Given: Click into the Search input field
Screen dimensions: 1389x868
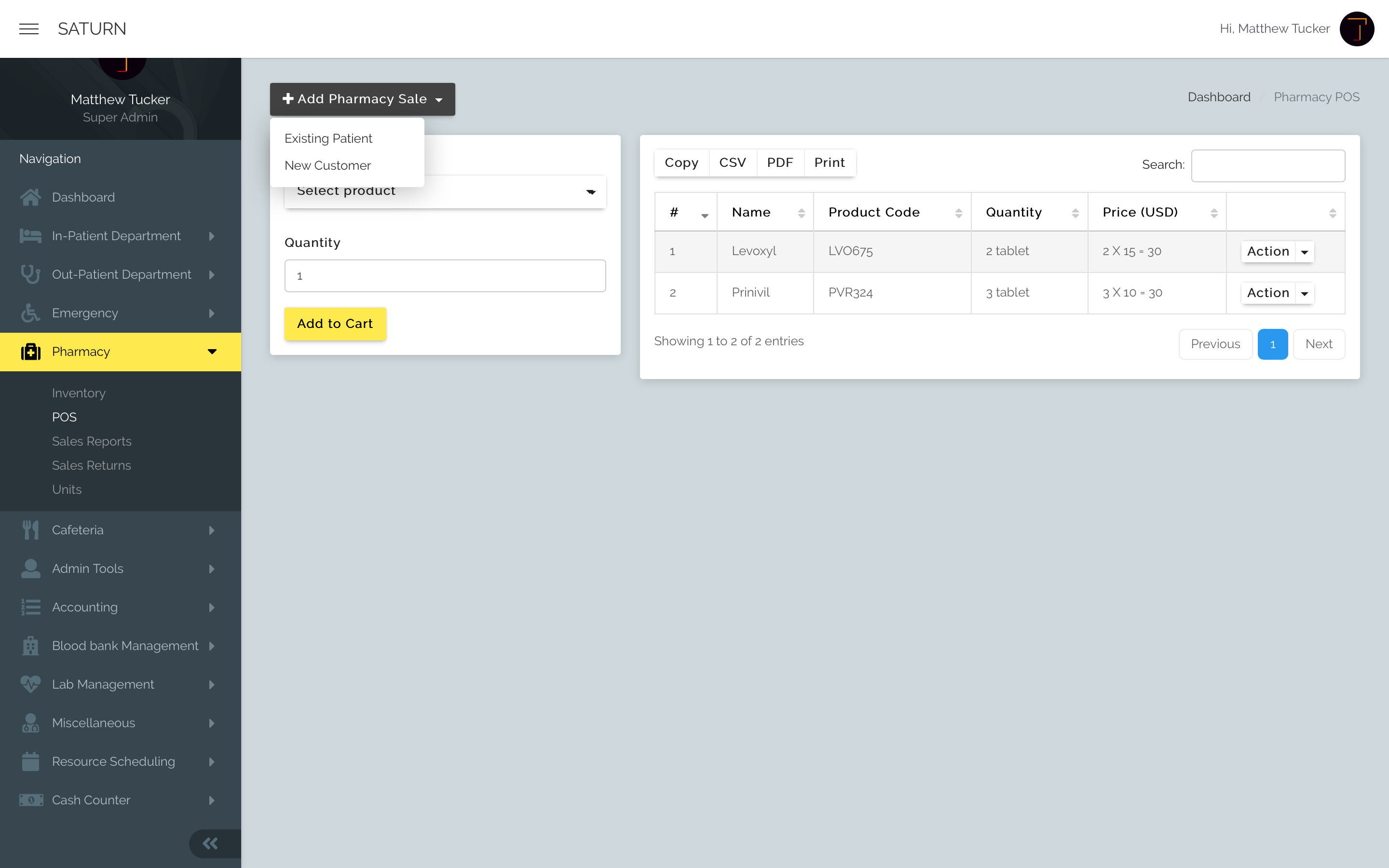Looking at the screenshot, I should coord(1267,165).
